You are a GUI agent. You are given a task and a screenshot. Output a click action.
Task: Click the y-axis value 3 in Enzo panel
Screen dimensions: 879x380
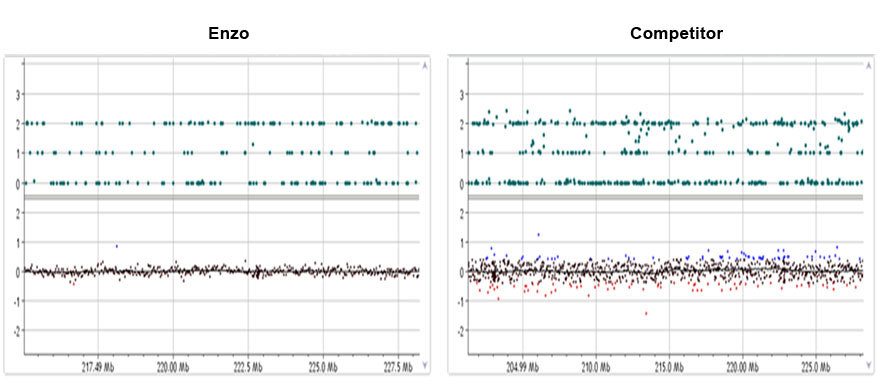point(17,94)
